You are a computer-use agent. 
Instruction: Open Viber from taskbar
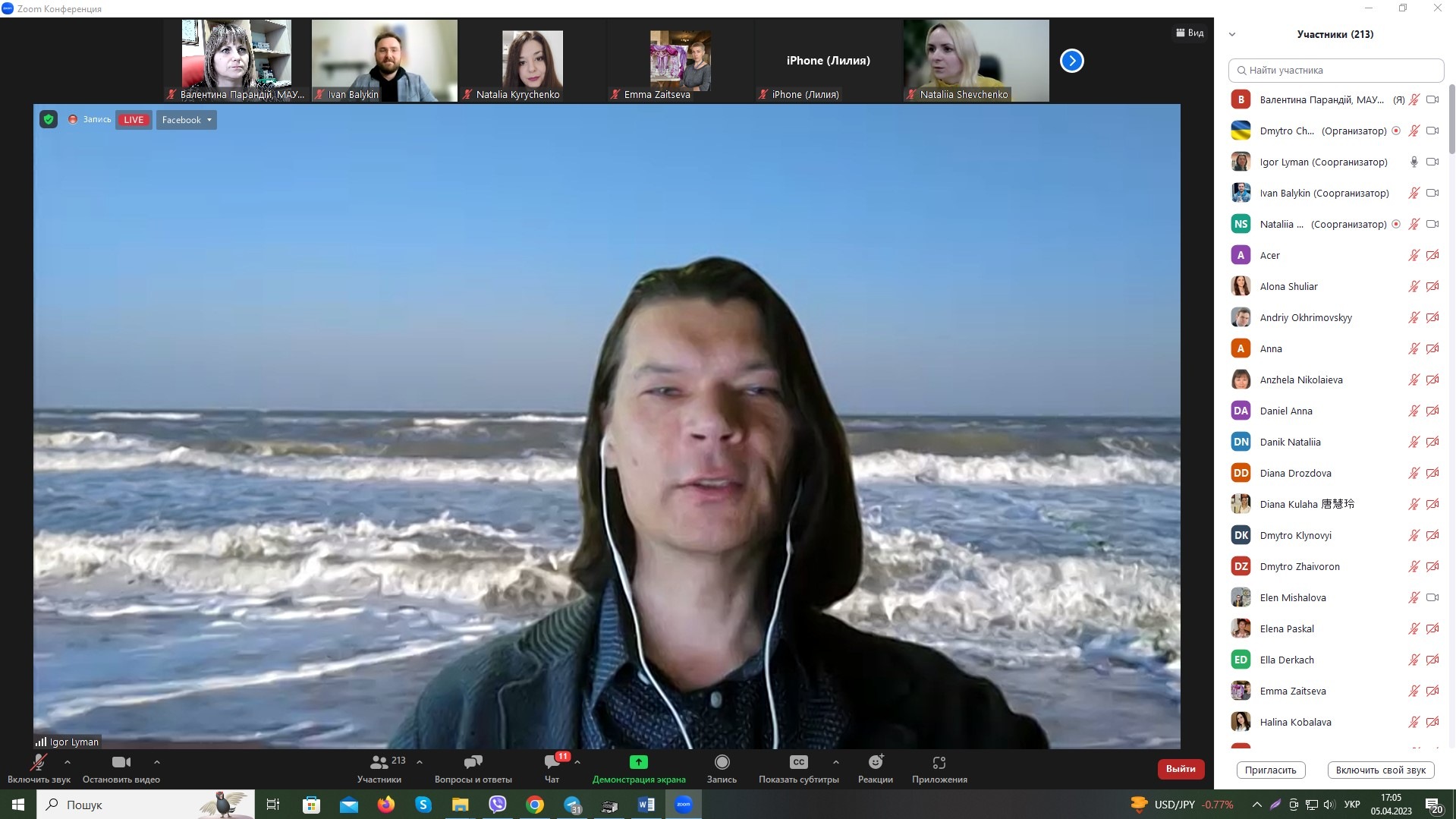coord(498,805)
